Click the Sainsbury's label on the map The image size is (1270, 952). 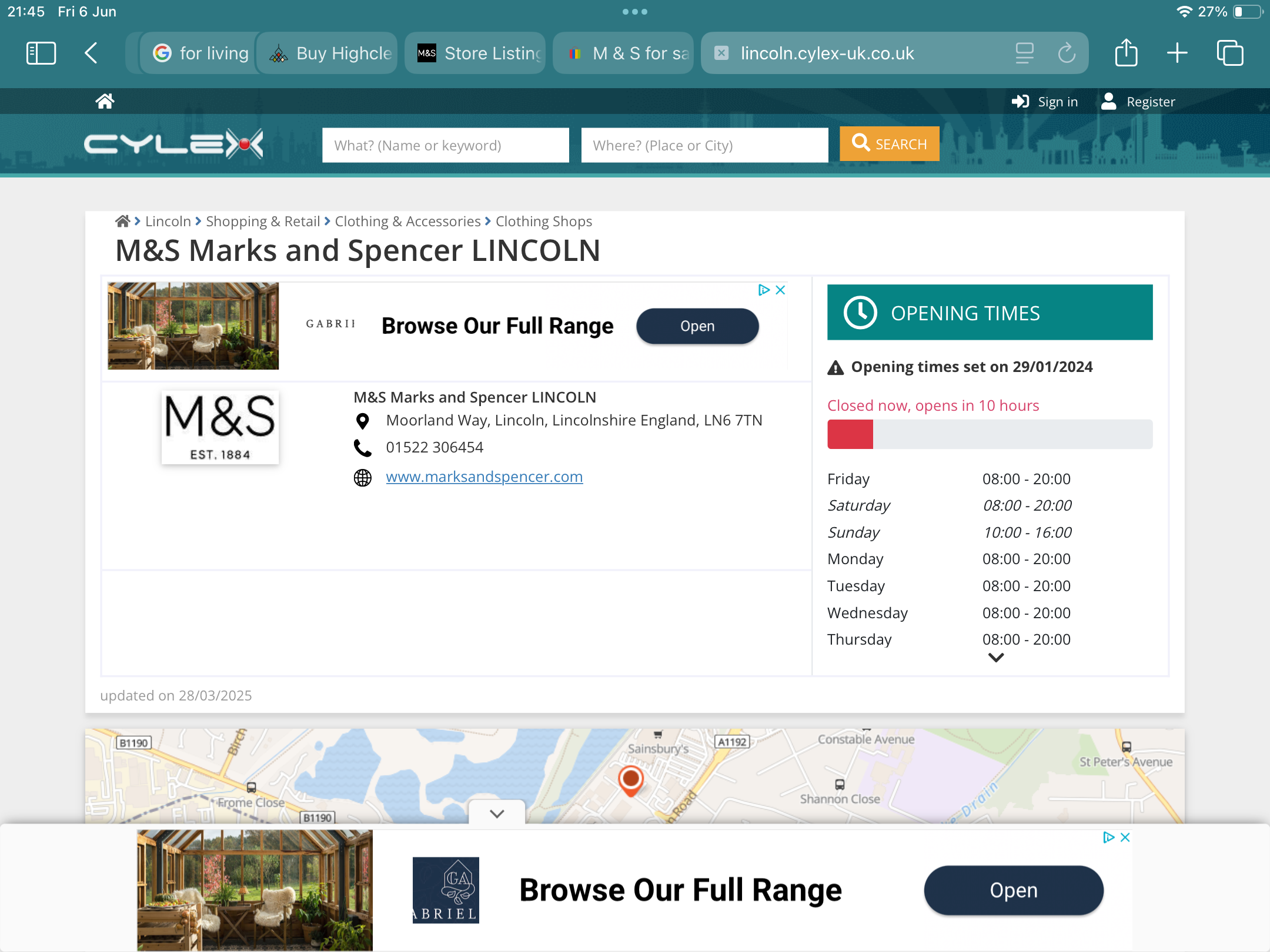658,749
